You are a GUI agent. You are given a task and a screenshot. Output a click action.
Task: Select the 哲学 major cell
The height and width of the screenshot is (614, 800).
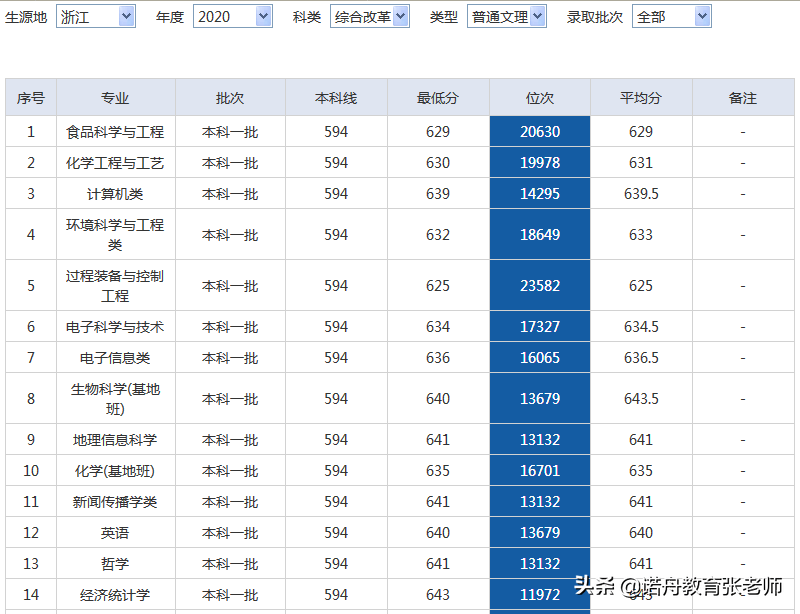115,563
